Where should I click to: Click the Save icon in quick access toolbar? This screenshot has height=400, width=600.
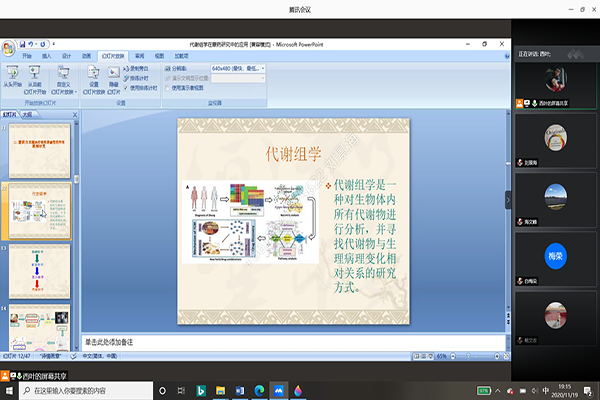pos(21,44)
